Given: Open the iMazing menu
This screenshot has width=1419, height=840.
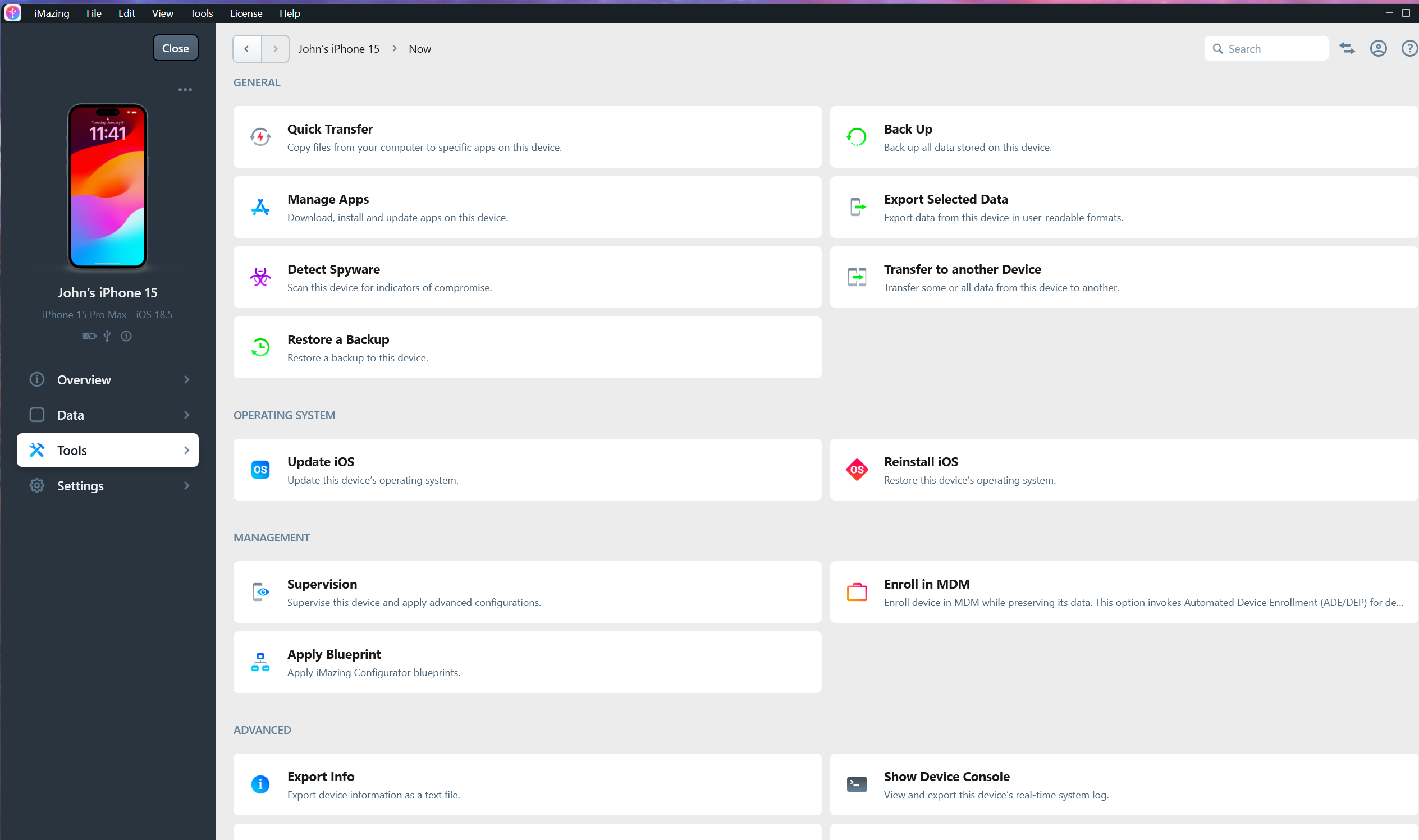Looking at the screenshot, I should point(52,13).
